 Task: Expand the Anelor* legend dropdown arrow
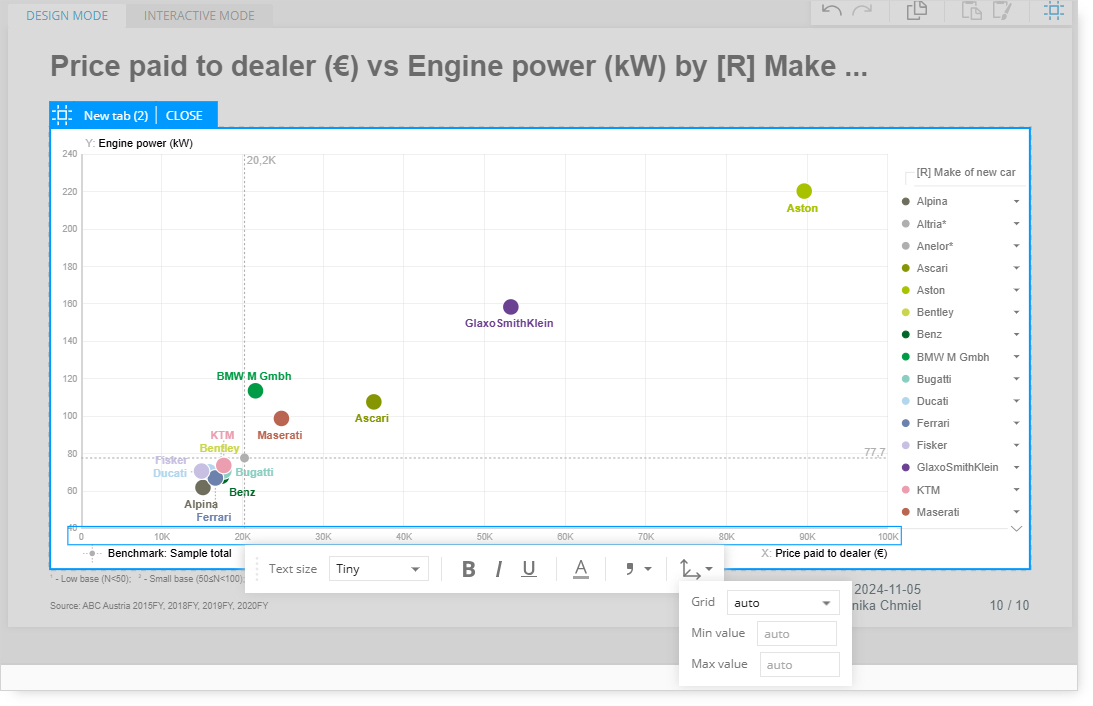tap(1016, 246)
